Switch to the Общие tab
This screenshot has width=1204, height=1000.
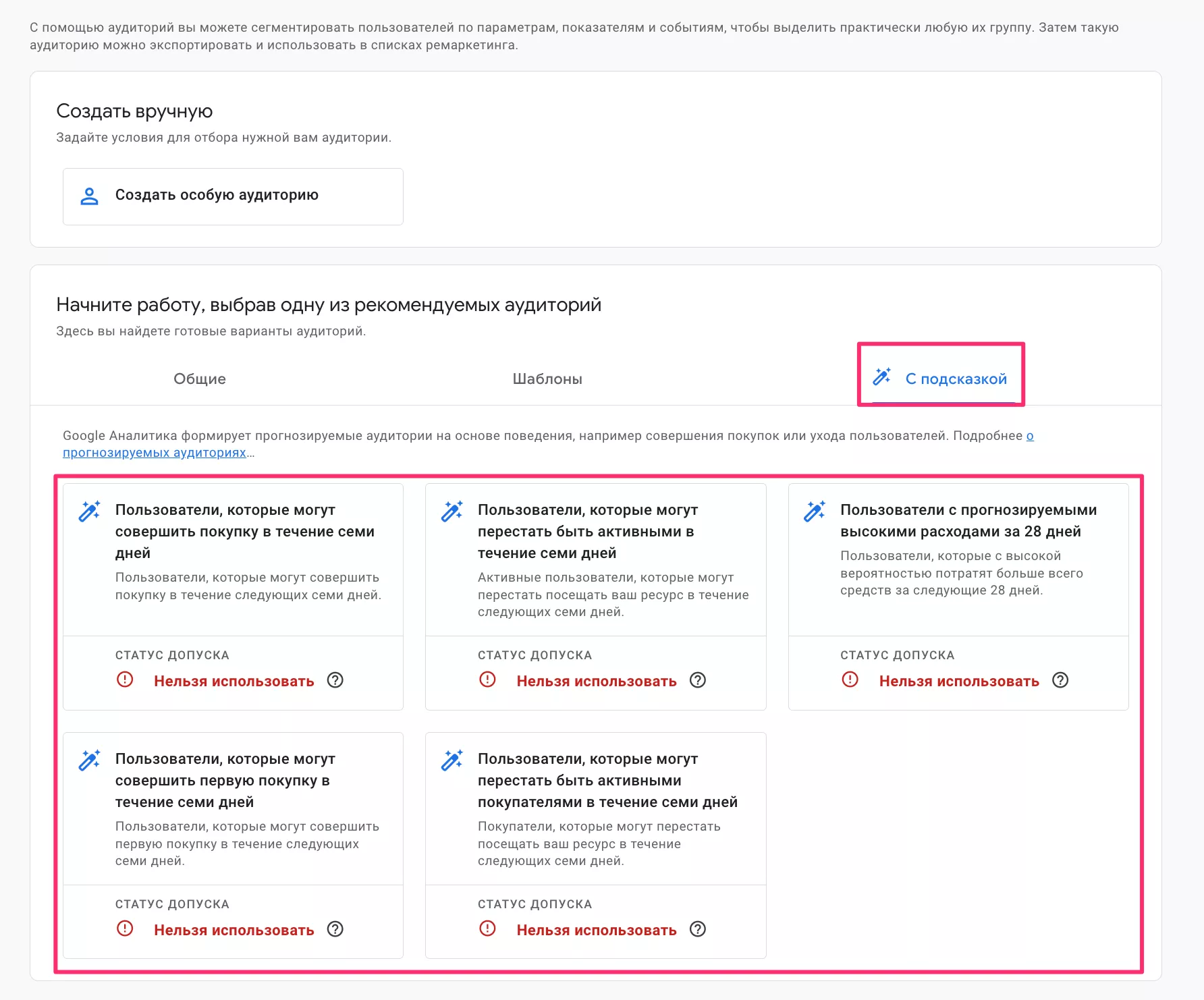pos(198,379)
